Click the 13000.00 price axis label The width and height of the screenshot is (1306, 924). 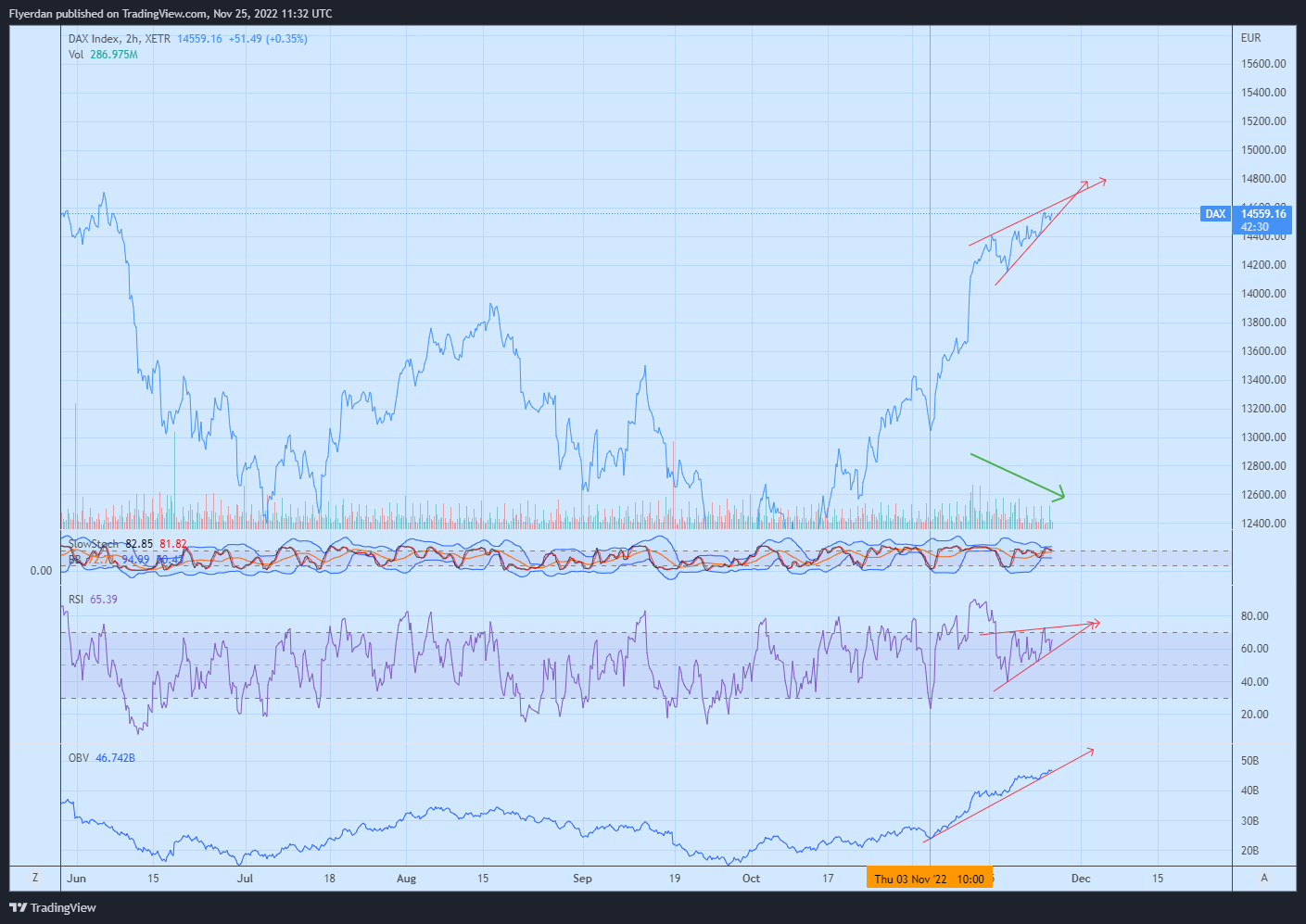point(1263,437)
